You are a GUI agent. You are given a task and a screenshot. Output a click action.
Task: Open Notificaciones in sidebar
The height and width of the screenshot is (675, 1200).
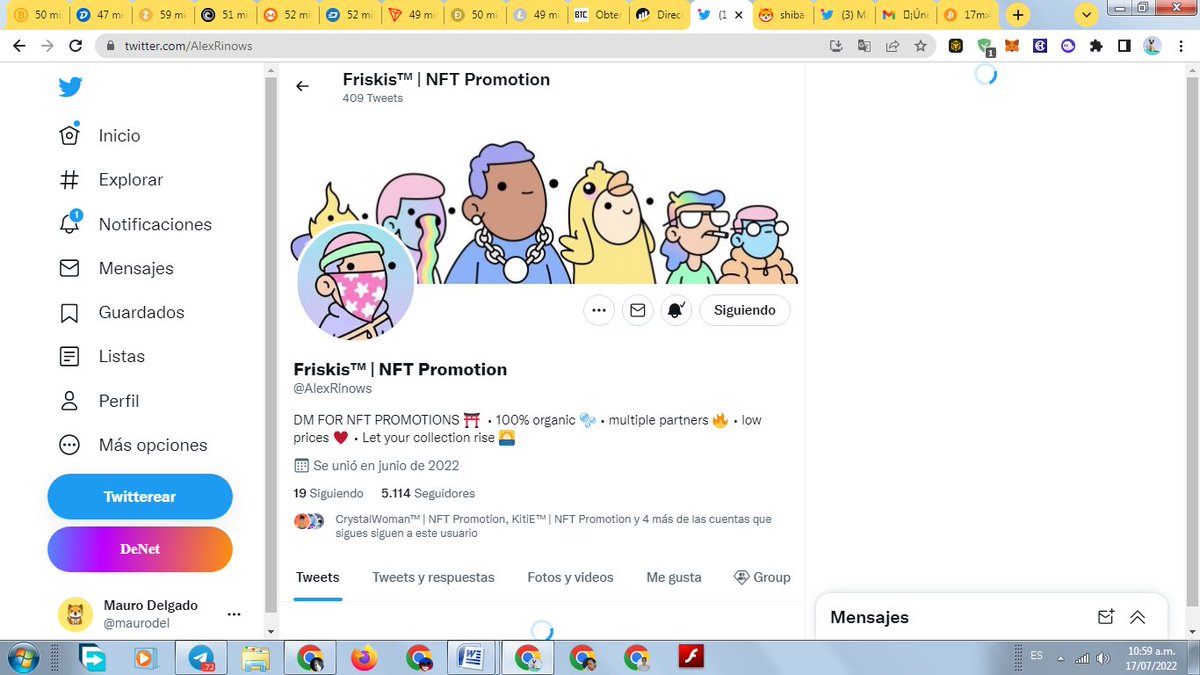(136, 224)
